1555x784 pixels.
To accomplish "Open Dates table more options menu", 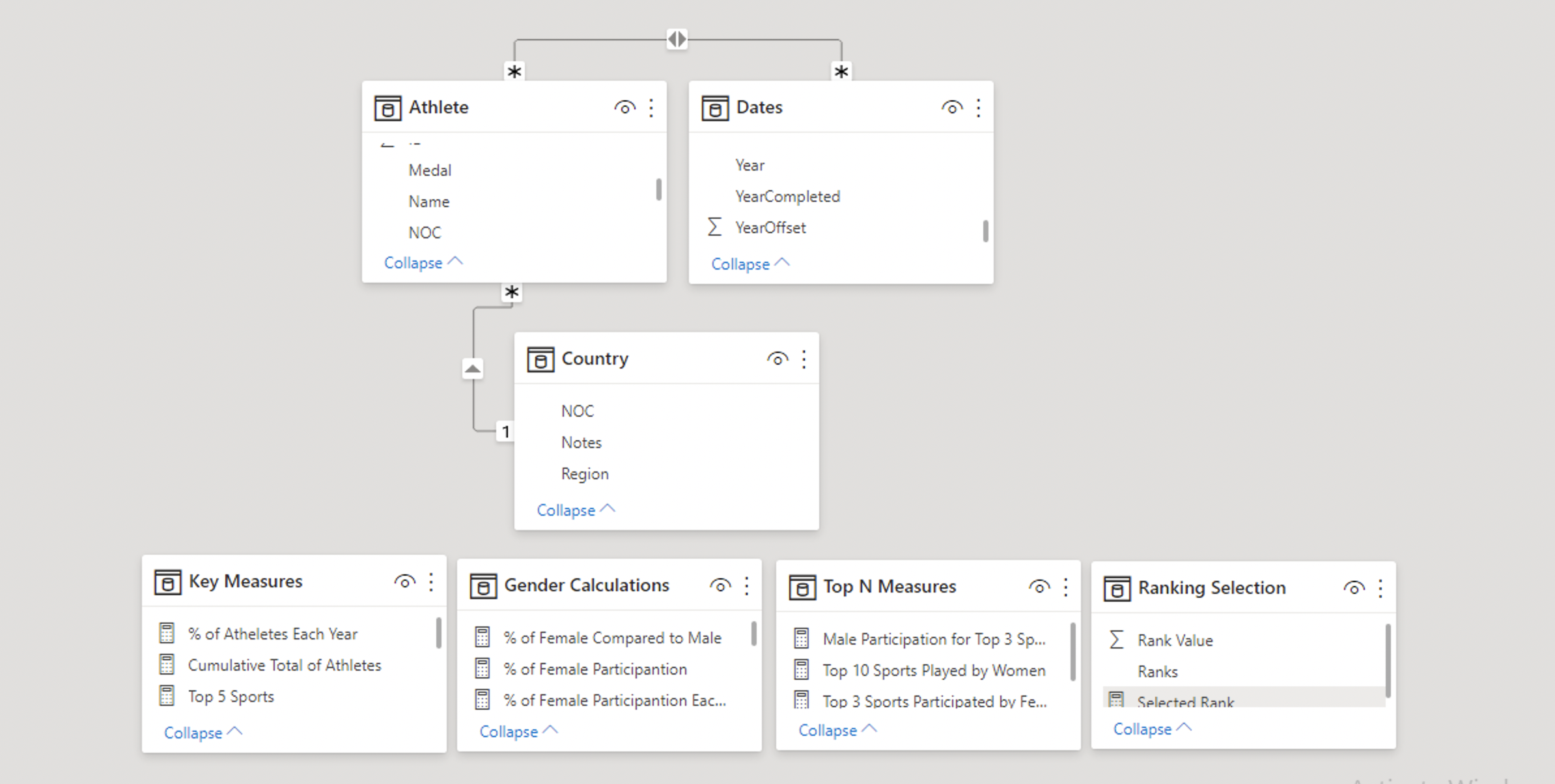I will (x=978, y=108).
